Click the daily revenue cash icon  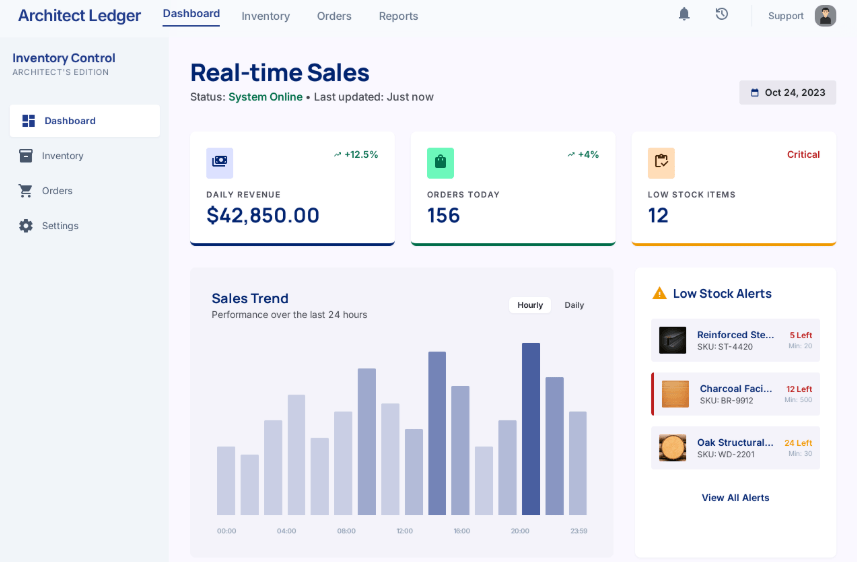pos(219,162)
